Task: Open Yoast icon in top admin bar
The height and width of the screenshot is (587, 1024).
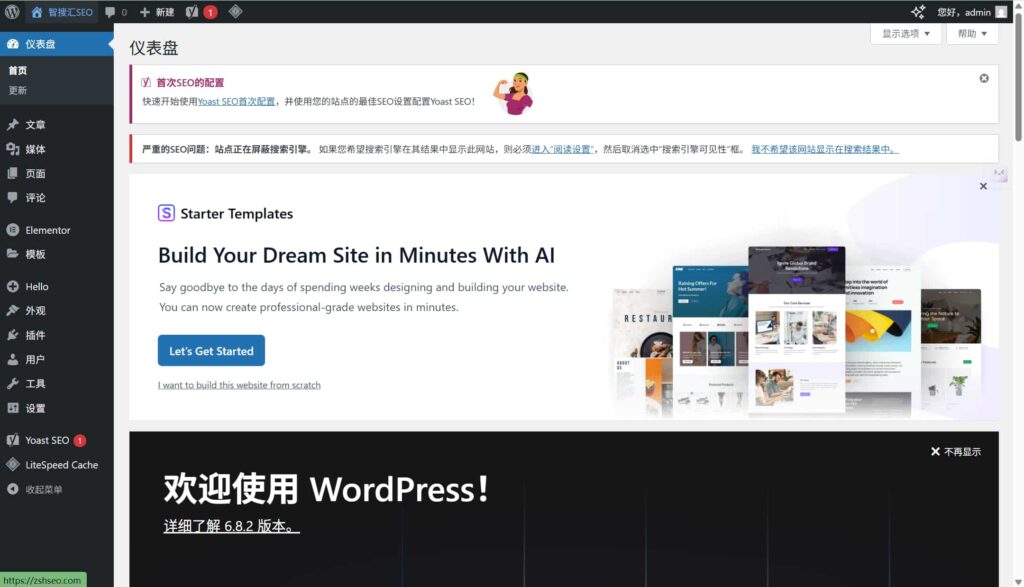Action: coord(191,12)
